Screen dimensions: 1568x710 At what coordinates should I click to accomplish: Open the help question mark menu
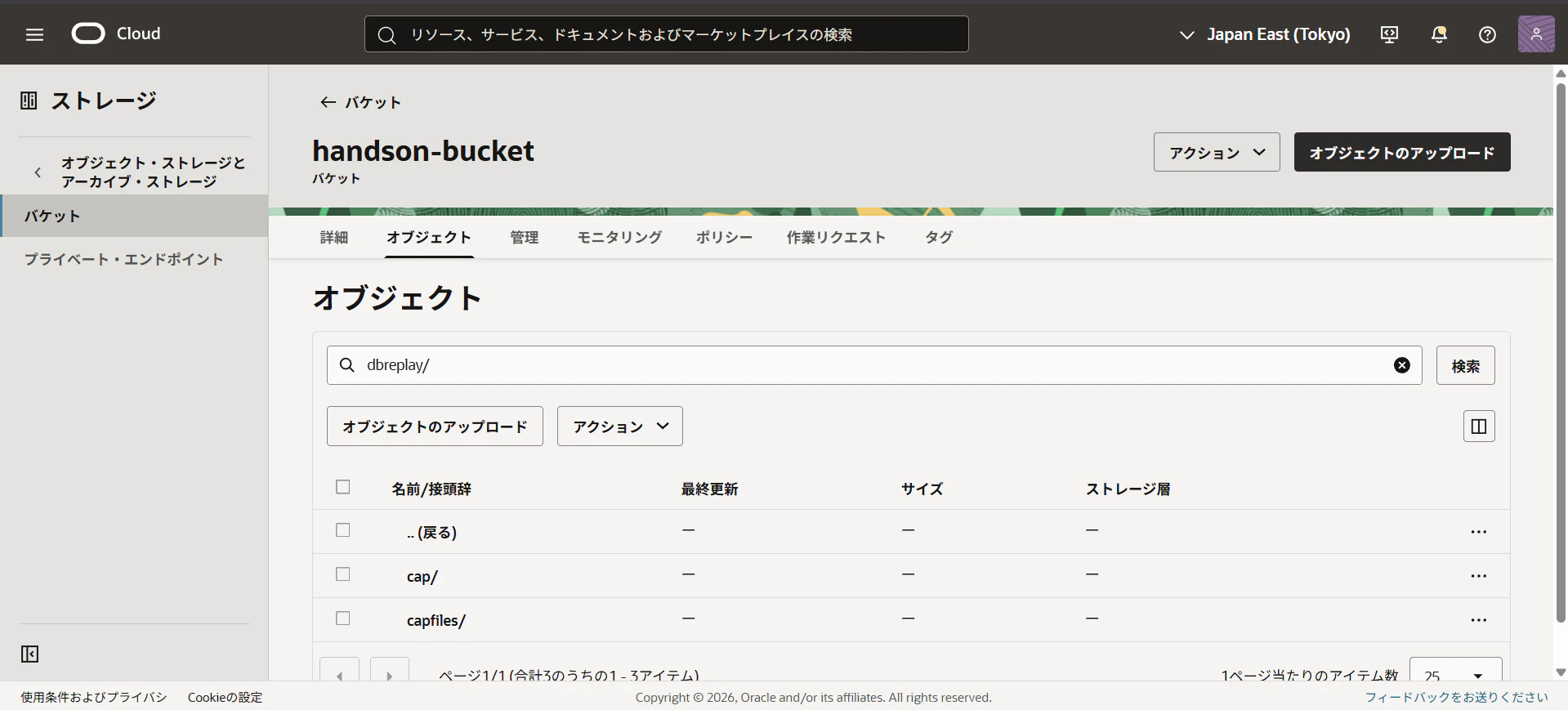coord(1487,34)
